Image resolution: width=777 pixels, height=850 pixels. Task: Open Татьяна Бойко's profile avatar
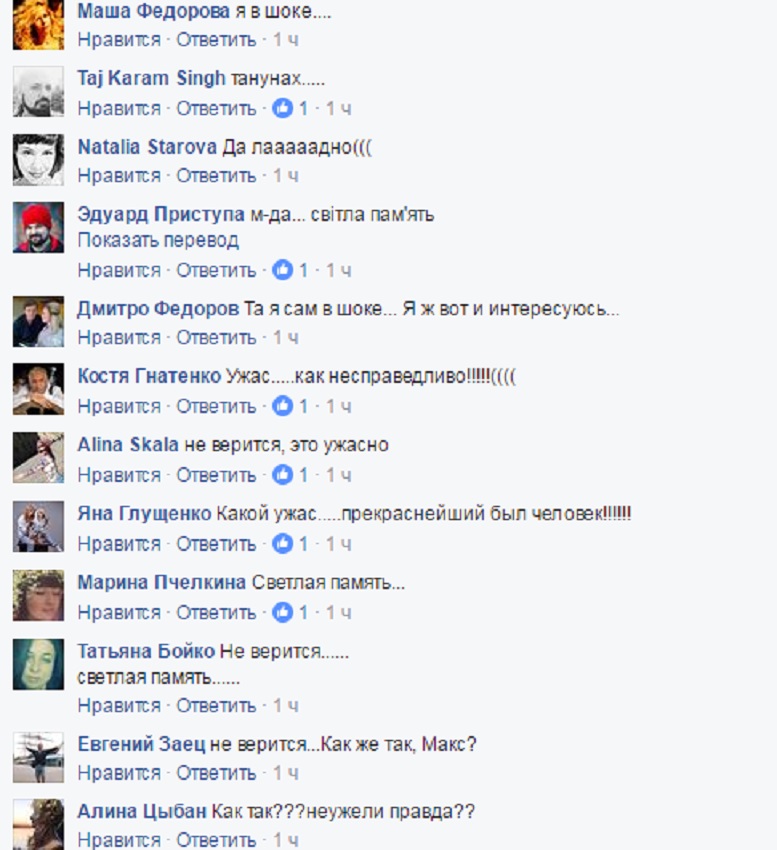click(x=38, y=664)
